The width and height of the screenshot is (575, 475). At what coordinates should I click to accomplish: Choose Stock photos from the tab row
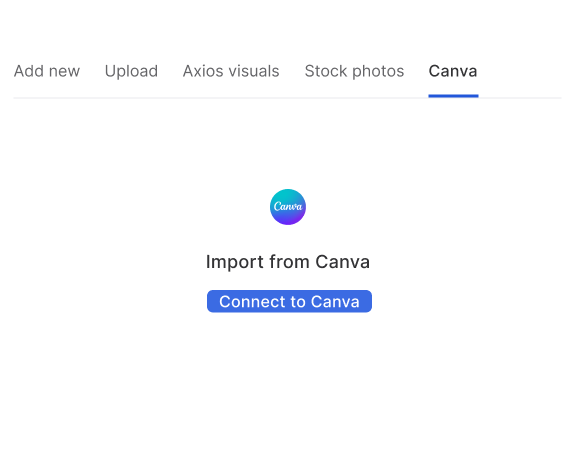354,71
